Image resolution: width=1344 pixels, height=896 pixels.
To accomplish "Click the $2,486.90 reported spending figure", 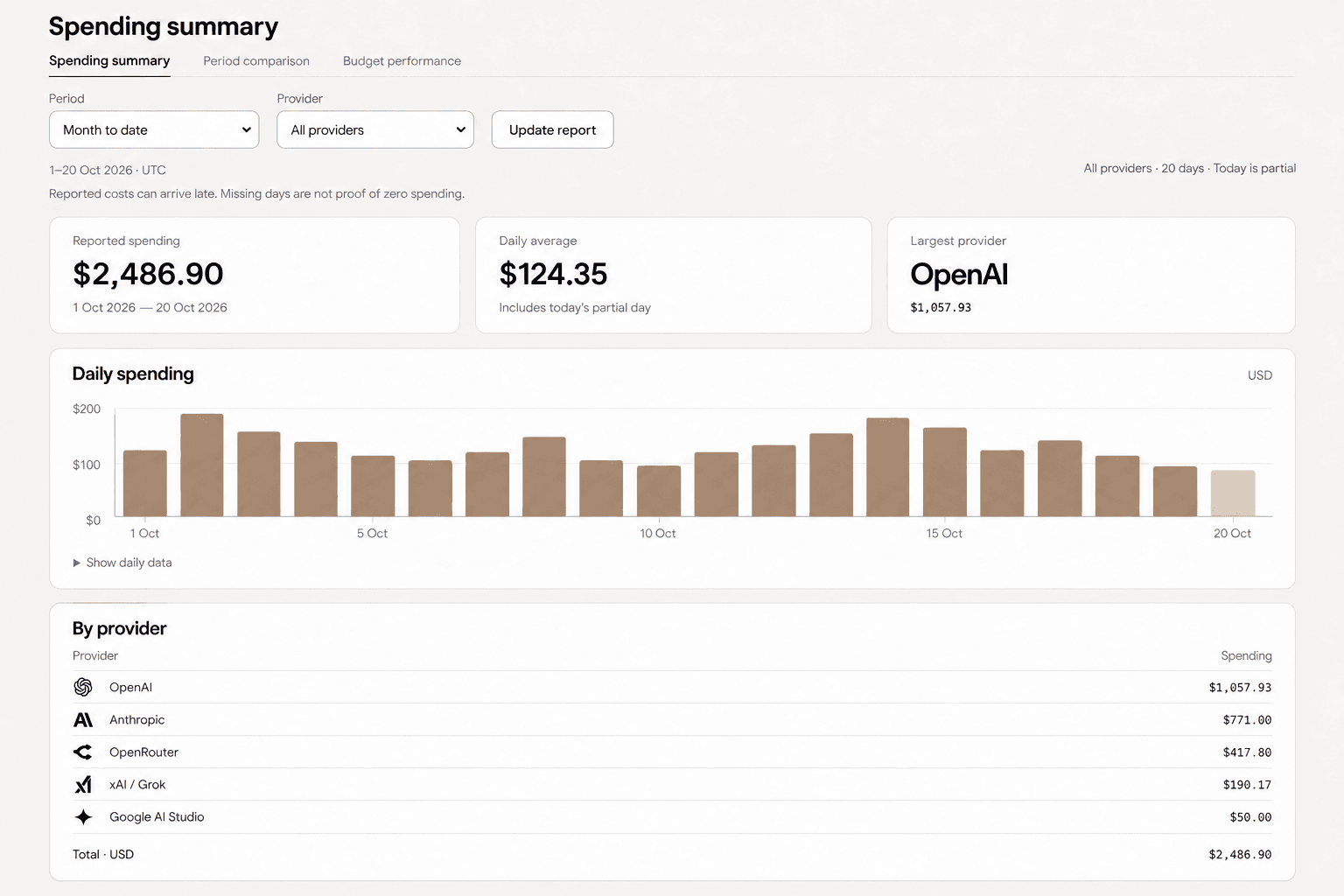I will (148, 274).
